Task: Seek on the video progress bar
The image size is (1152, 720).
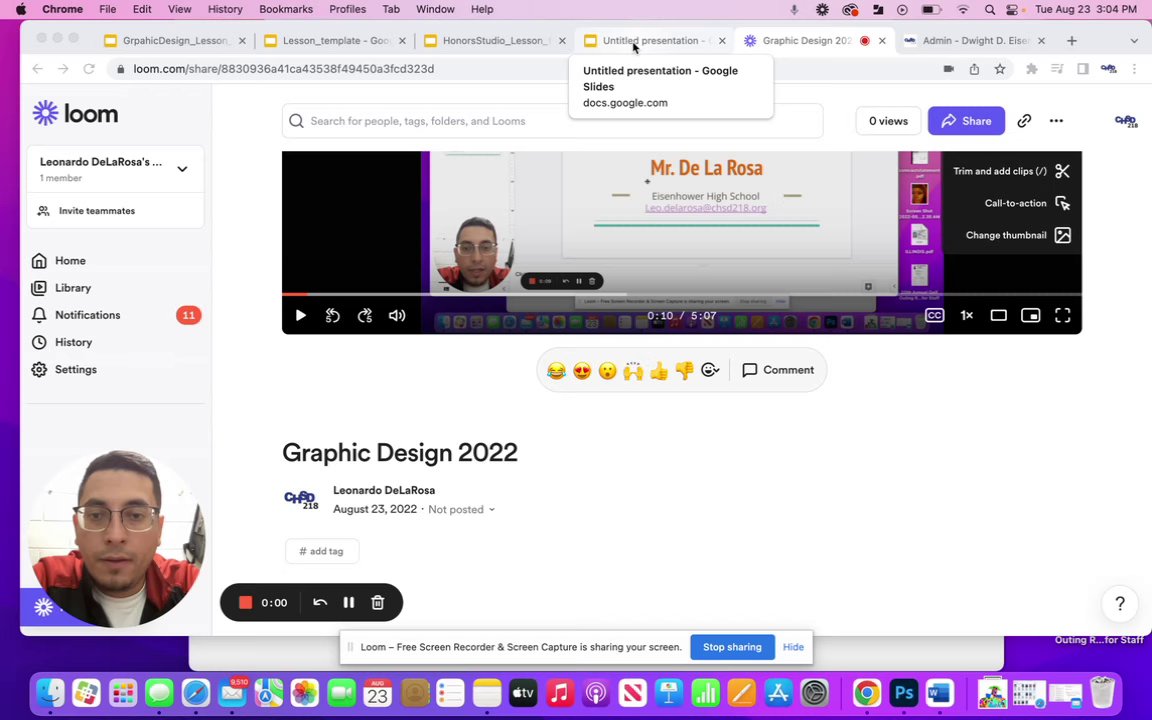Action: (x=682, y=294)
